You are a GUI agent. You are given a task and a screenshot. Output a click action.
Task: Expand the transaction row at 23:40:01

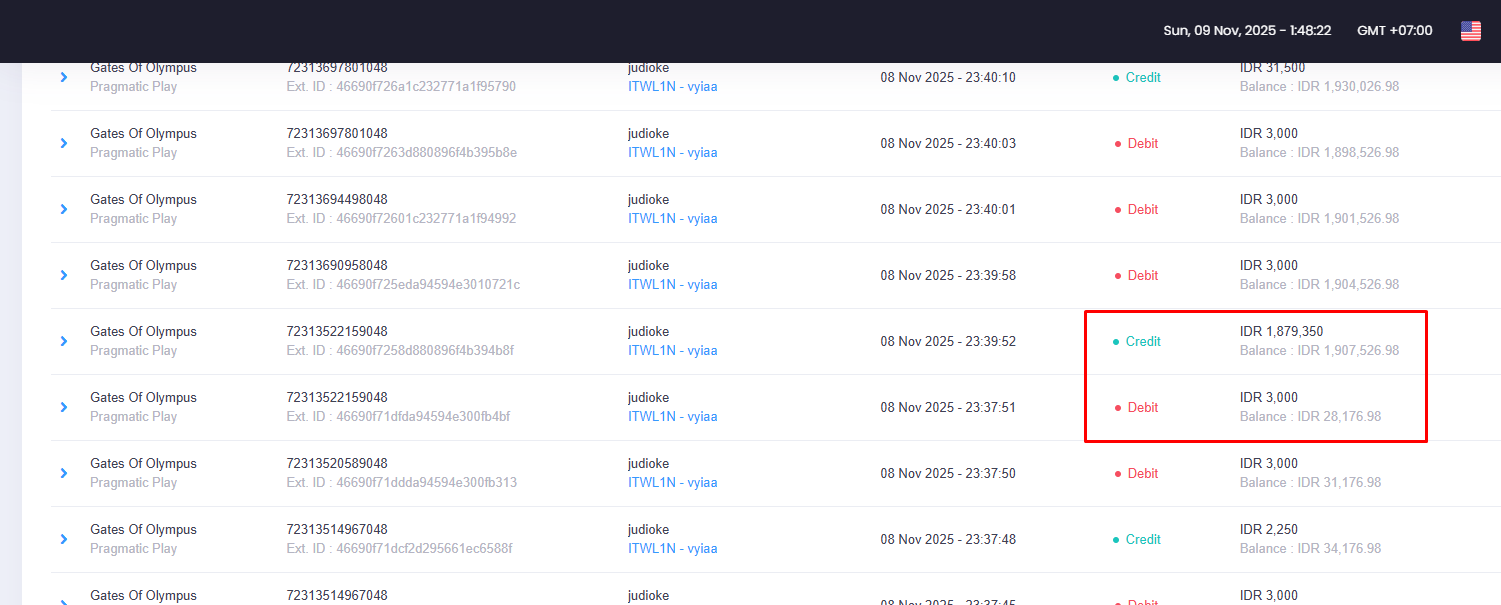coord(64,209)
